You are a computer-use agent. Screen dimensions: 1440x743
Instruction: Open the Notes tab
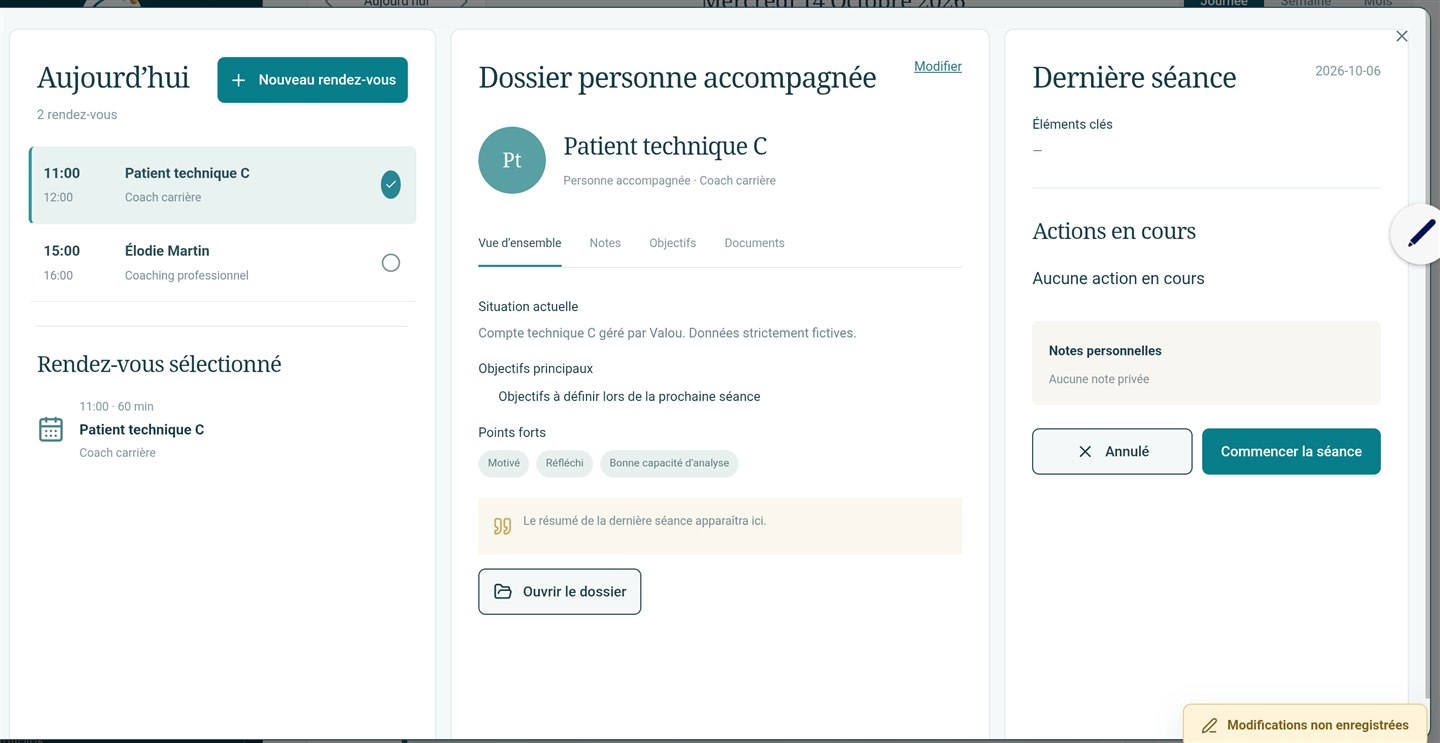click(605, 243)
